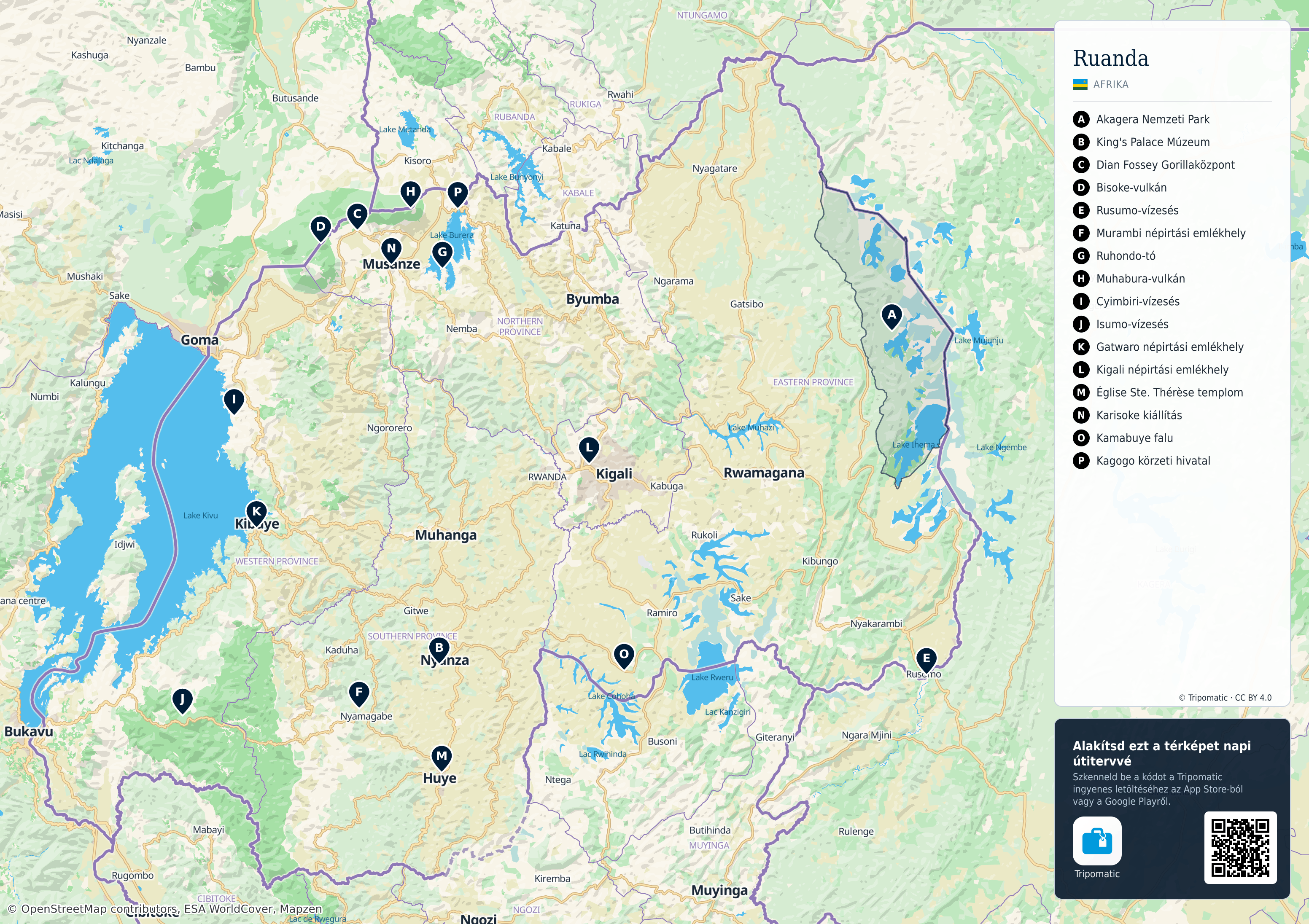This screenshot has height=924, width=1309.
Task: Choose Kigali népirtási emlékhely legend item
Action: 1150,369
